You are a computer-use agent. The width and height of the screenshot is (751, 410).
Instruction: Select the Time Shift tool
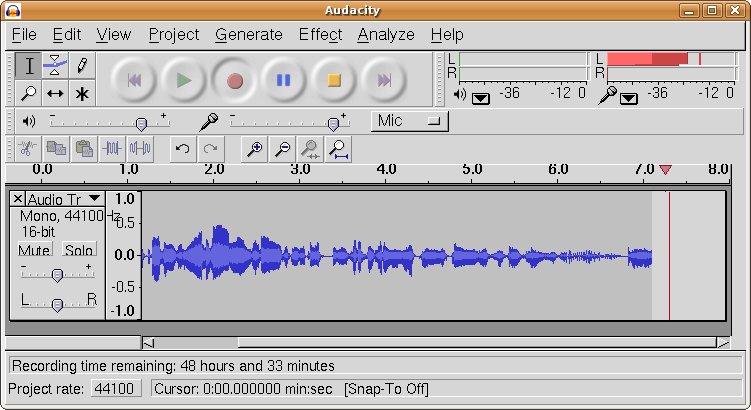tap(55, 93)
